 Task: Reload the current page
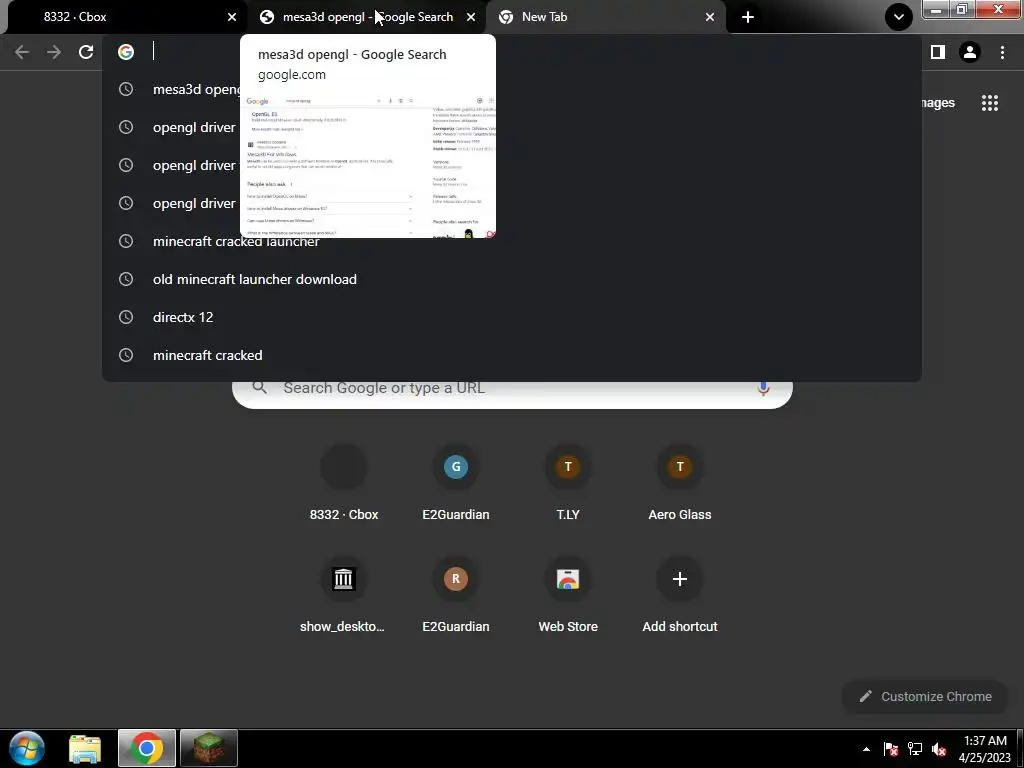pyautogui.click(x=86, y=52)
